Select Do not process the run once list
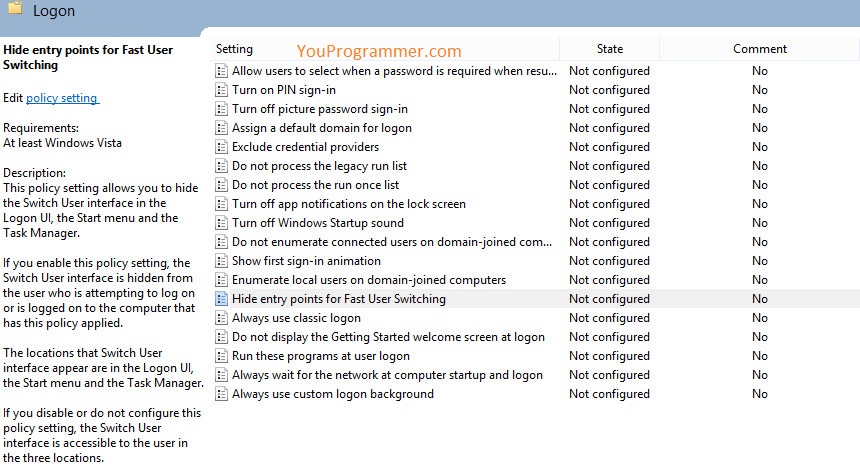This screenshot has width=860, height=467. (315, 185)
